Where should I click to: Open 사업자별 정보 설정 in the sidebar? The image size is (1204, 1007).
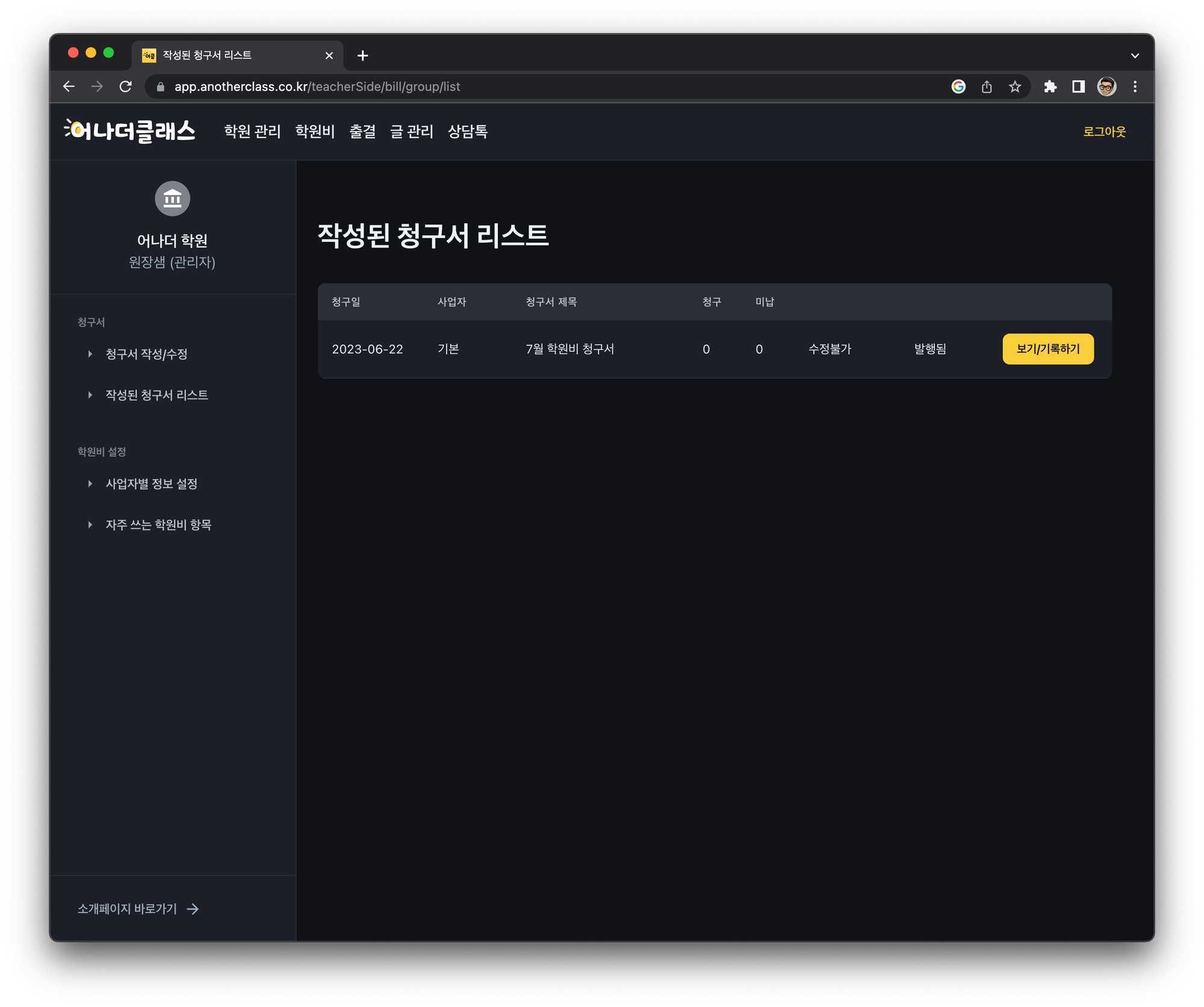(x=152, y=484)
